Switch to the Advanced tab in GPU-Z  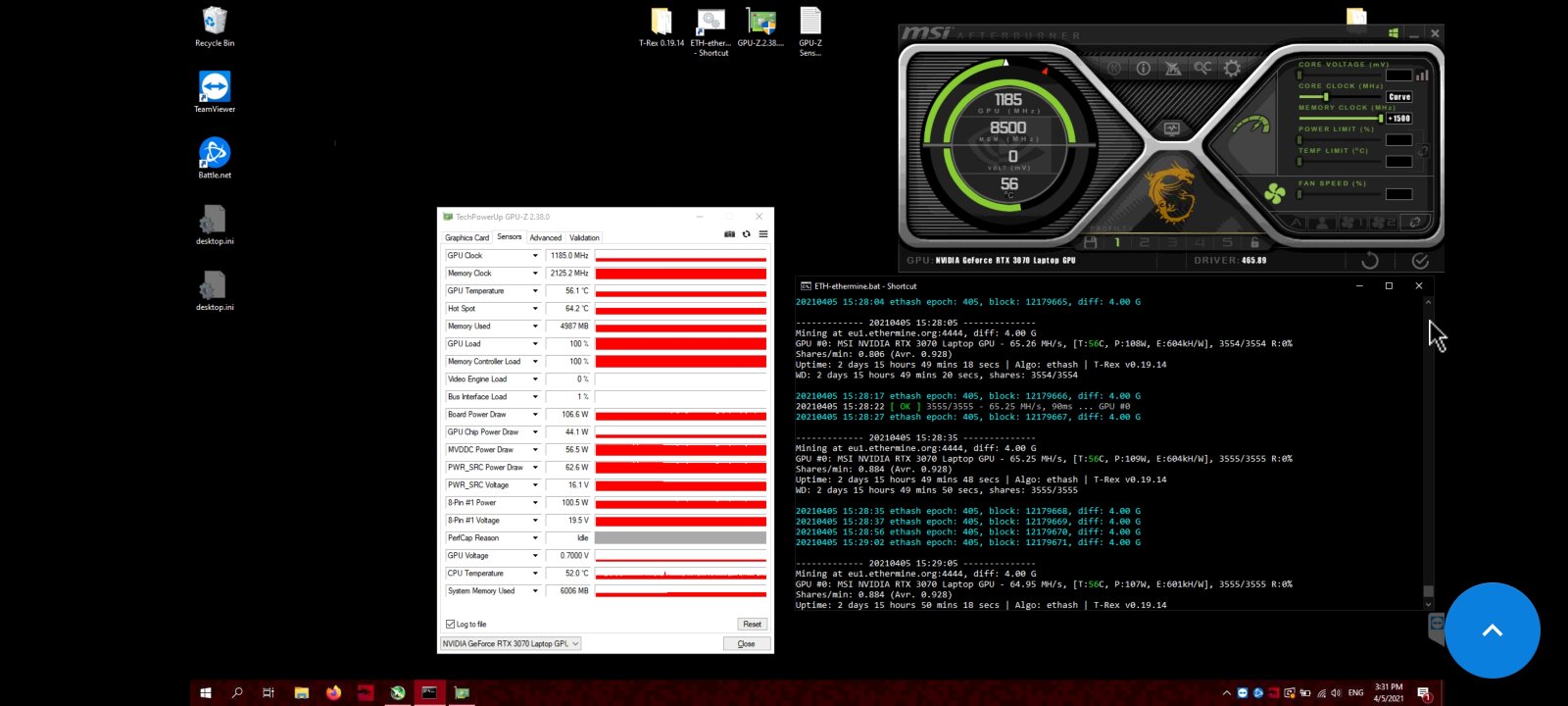546,237
